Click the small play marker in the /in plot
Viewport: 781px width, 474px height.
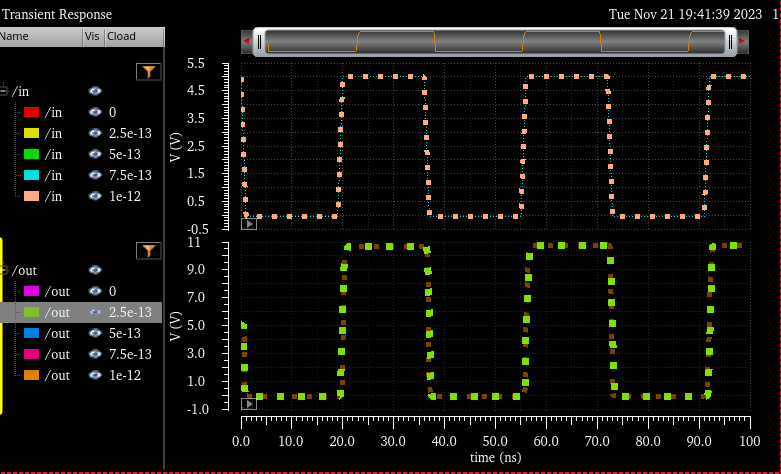pos(249,224)
